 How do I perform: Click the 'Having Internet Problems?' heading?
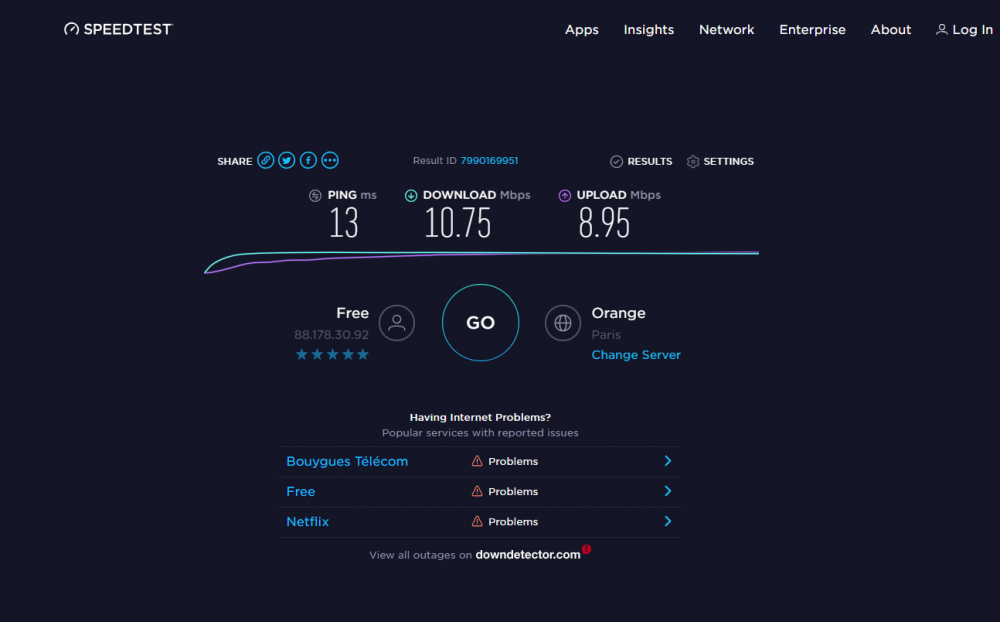(x=480, y=417)
